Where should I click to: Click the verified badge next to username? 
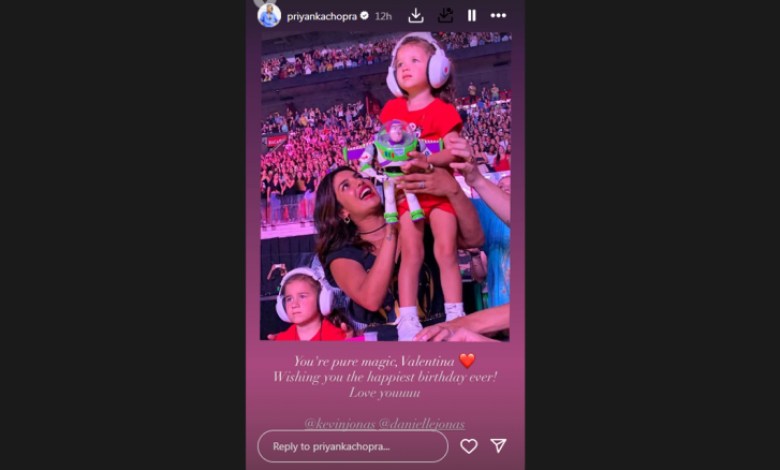[364, 16]
